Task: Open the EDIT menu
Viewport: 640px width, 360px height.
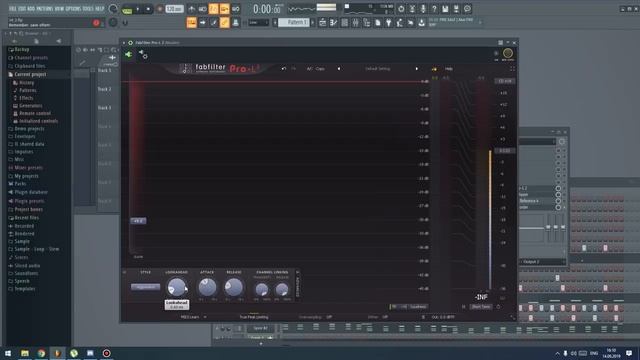Action: (x=22, y=9)
